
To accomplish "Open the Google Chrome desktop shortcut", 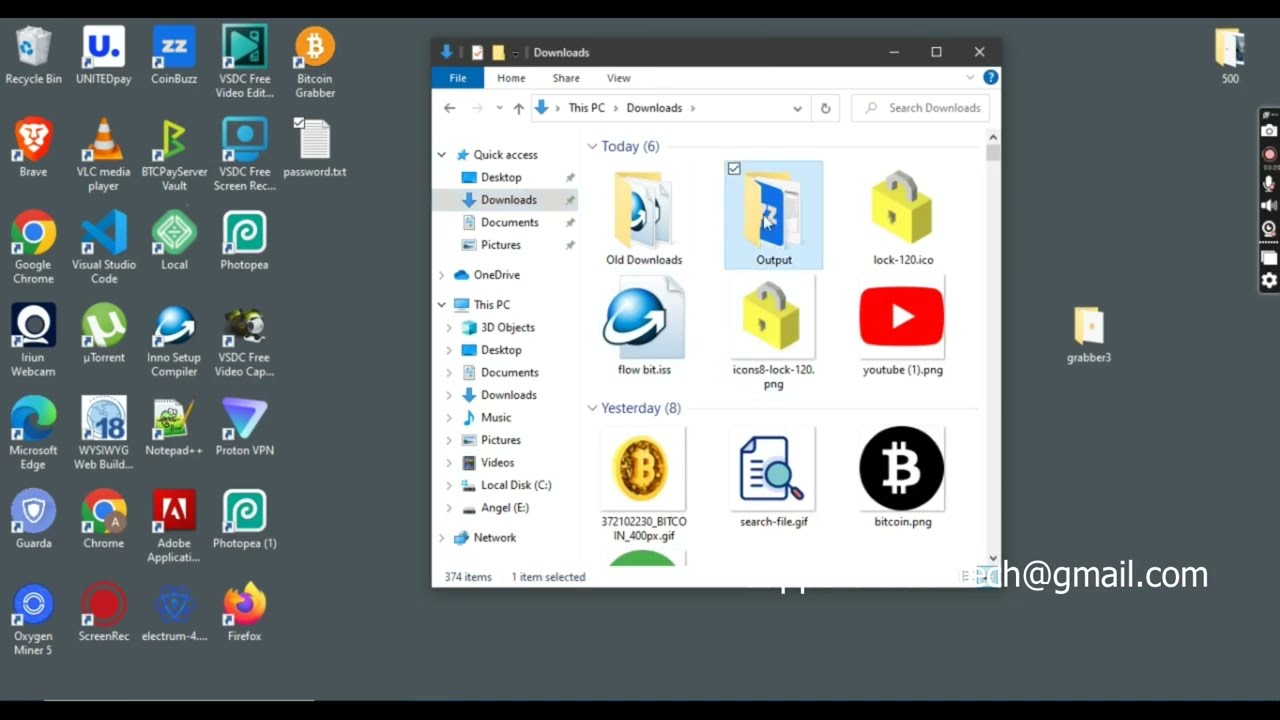I will tap(33, 247).
